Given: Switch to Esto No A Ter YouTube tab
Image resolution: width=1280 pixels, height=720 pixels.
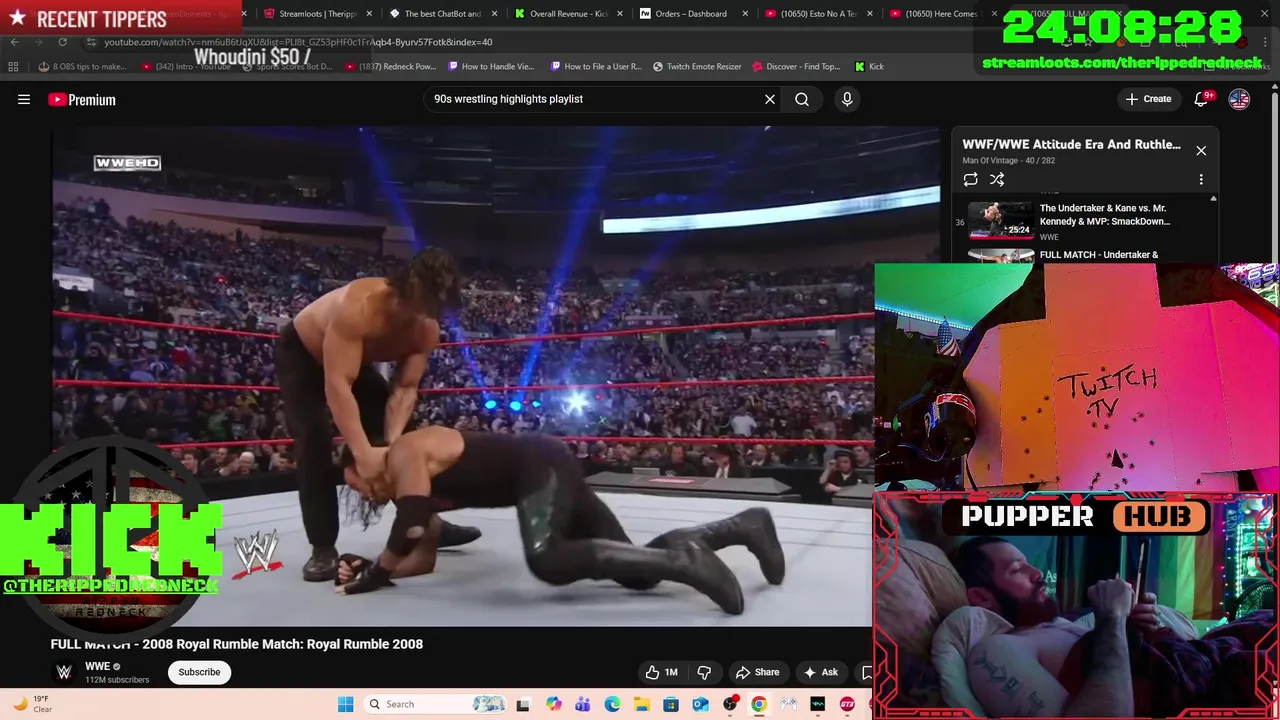Looking at the screenshot, I should (x=818, y=14).
